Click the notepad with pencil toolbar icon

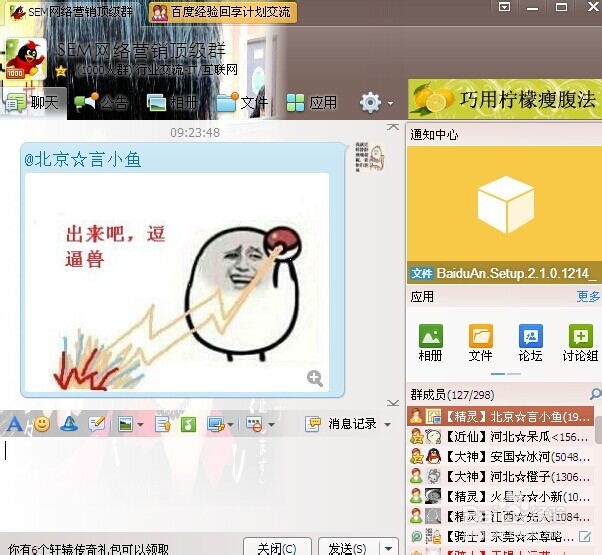96,424
